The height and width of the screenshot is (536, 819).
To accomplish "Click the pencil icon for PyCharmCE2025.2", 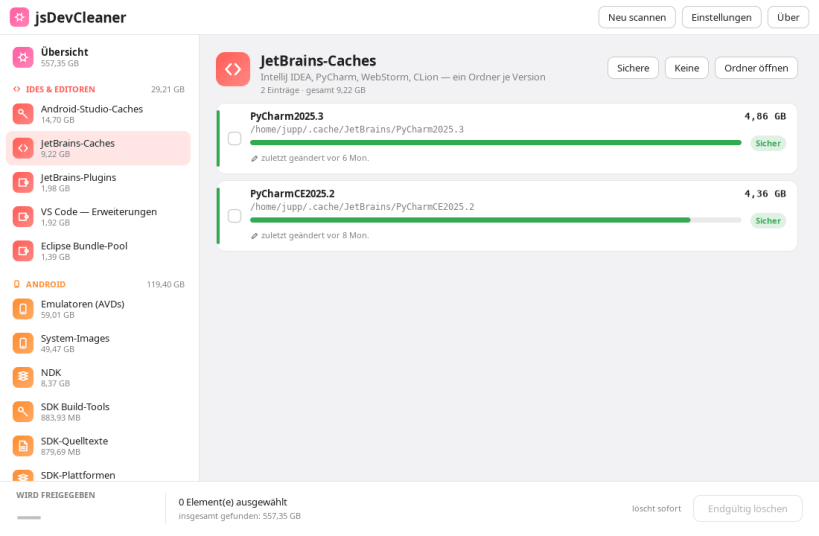I will [x=254, y=236].
